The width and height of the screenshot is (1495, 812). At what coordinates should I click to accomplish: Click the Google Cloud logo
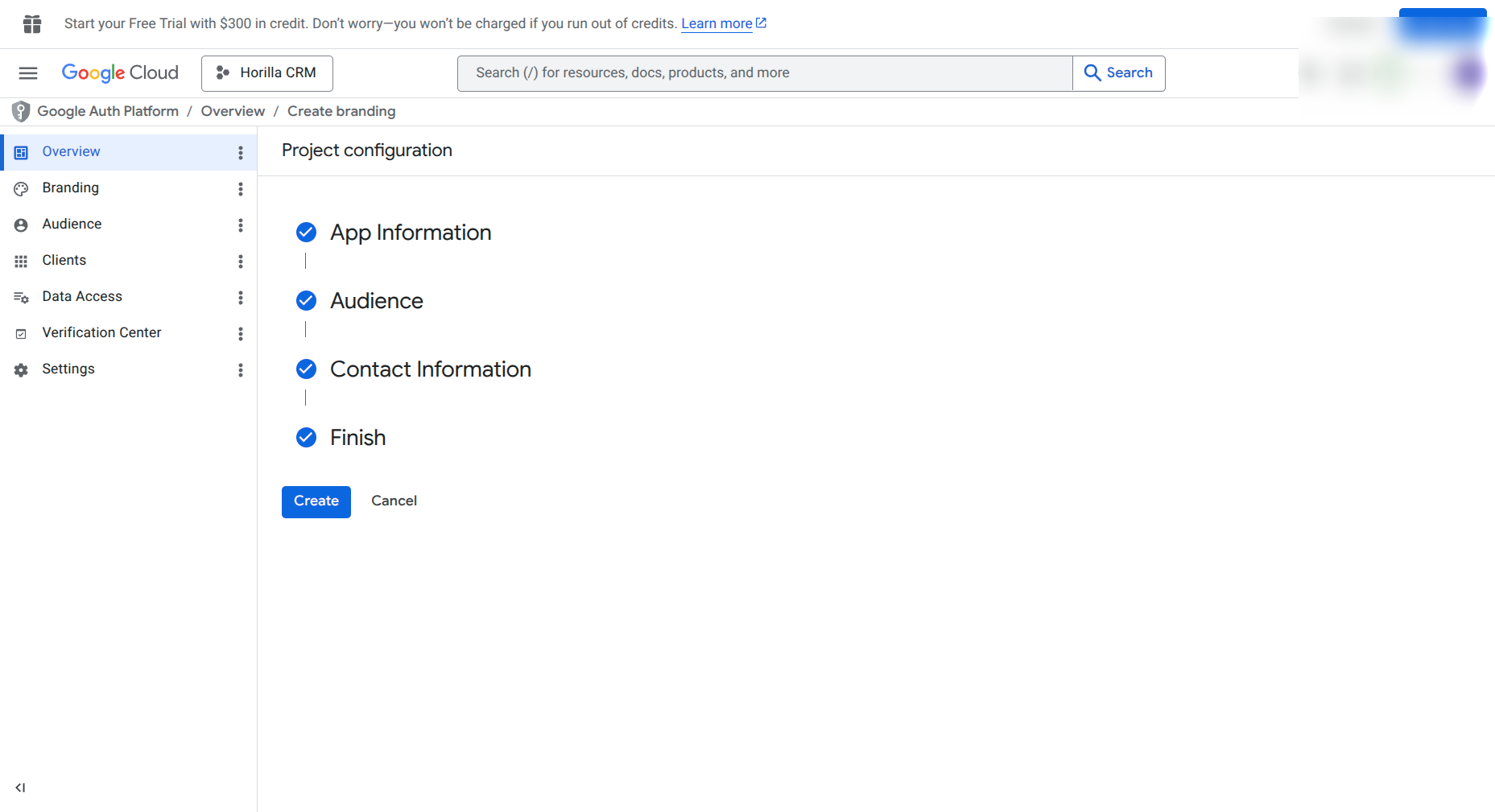[x=120, y=72]
